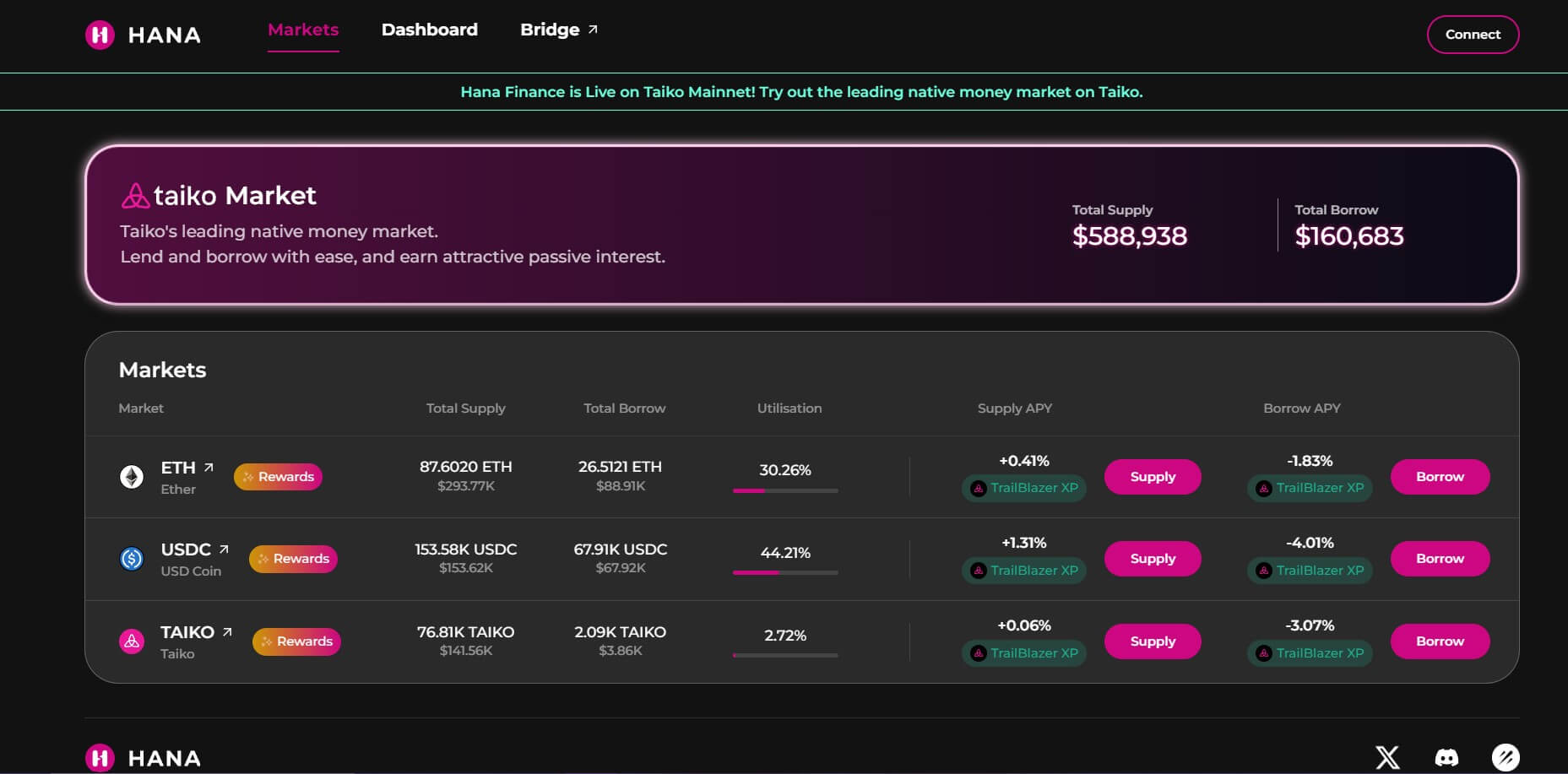Viewport: 1568px width, 774px height.
Task: Open the Discord social icon
Action: [x=1446, y=757]
